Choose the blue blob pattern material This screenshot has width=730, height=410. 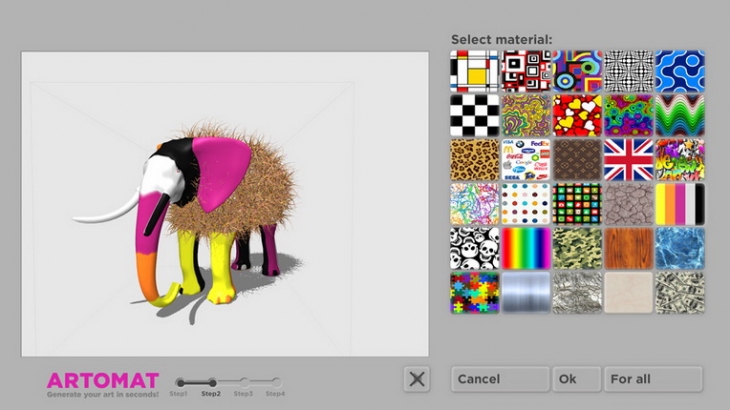(680, 71)
